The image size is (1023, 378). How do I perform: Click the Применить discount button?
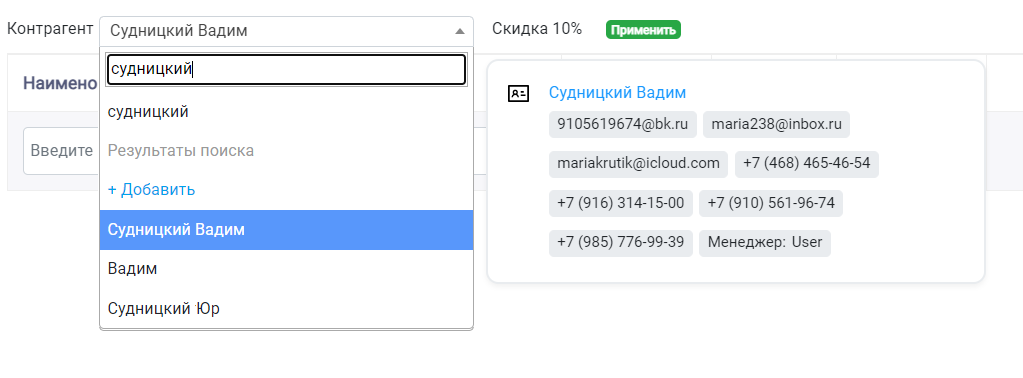[x=643, y=30]
